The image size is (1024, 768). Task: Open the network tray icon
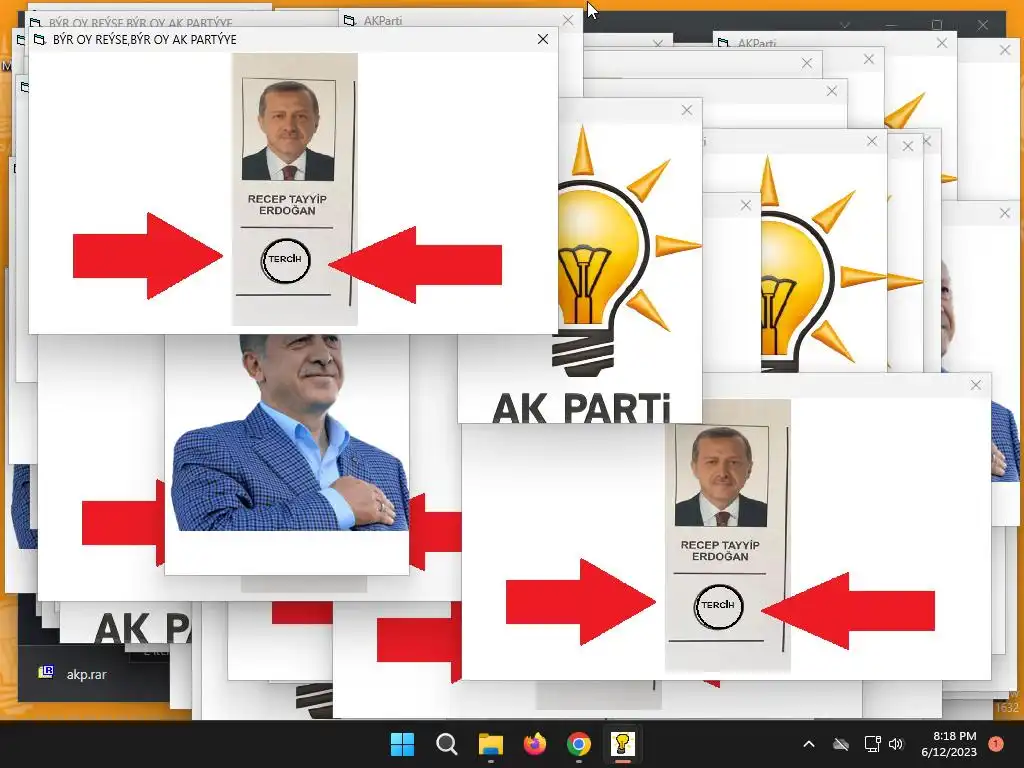[x=872, y=744]
